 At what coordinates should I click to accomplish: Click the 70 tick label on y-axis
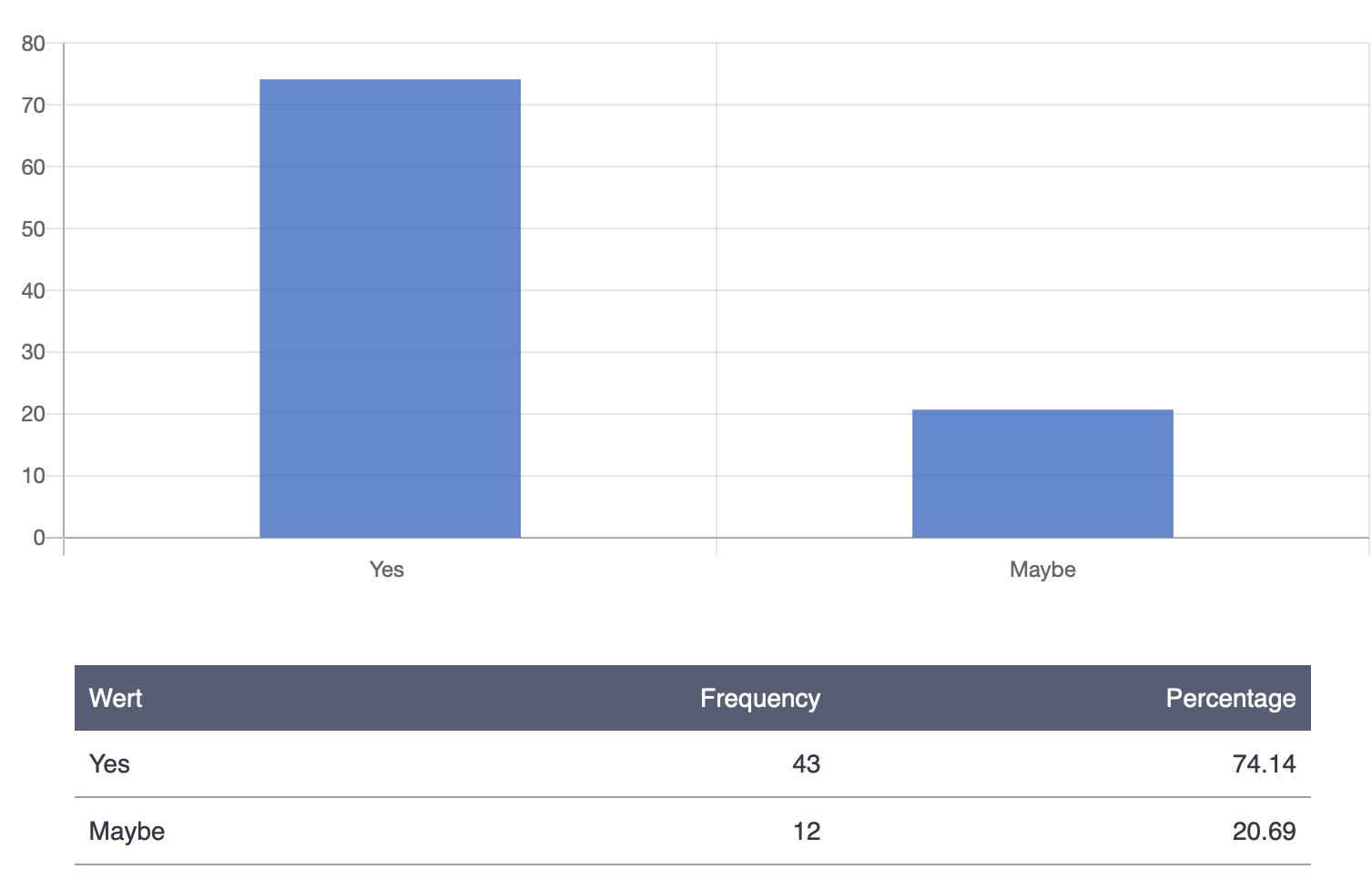point(34,106)
